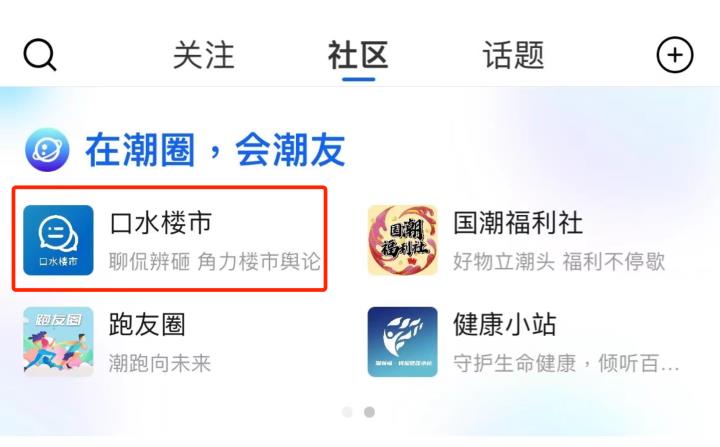Screen dimensions: 720x447
Task: Tap description 聊侃辨砸 角力楼市舆论
Action: (214, 262)
